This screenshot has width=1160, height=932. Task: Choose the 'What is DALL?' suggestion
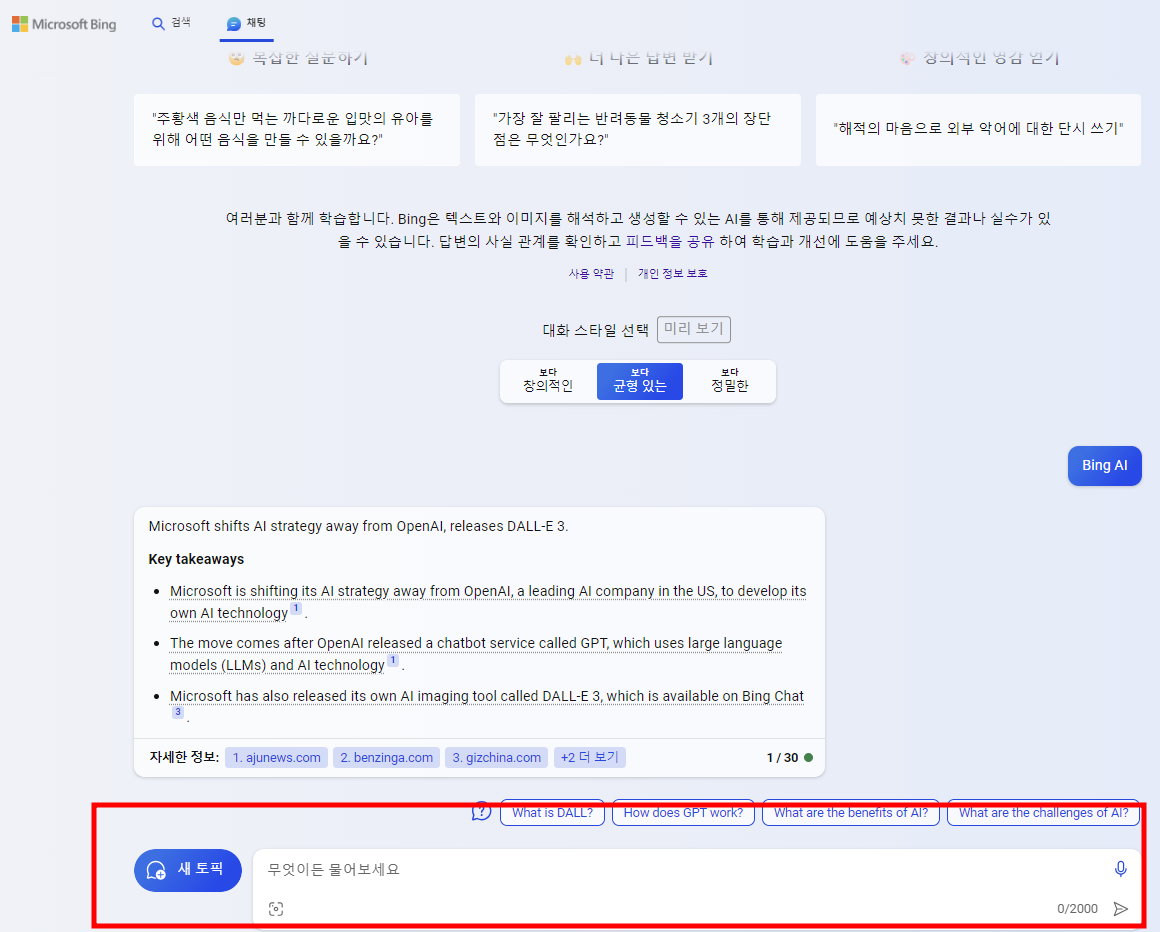click(552, 813)
